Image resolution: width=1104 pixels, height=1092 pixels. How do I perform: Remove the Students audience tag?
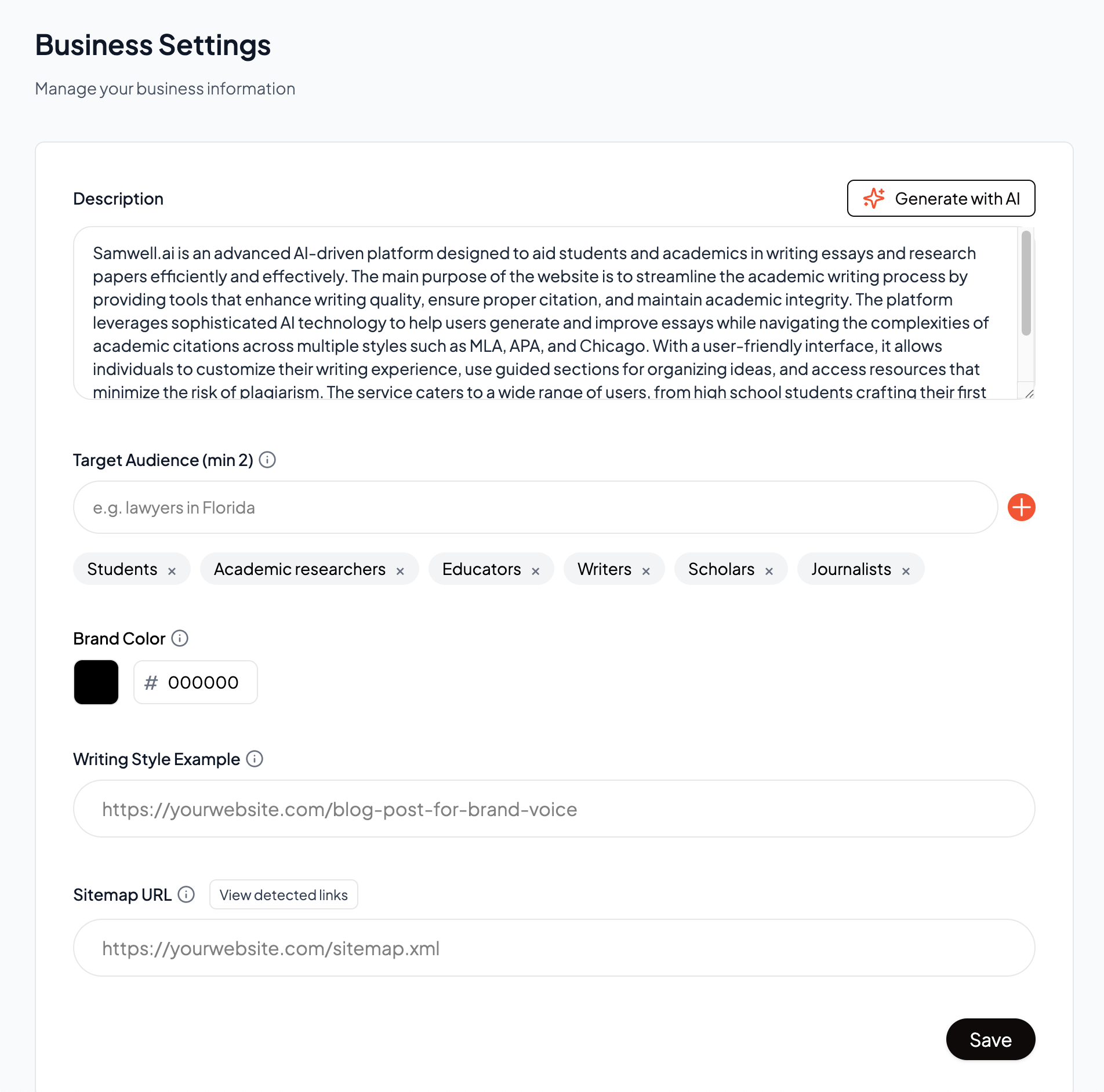point(172,571)
